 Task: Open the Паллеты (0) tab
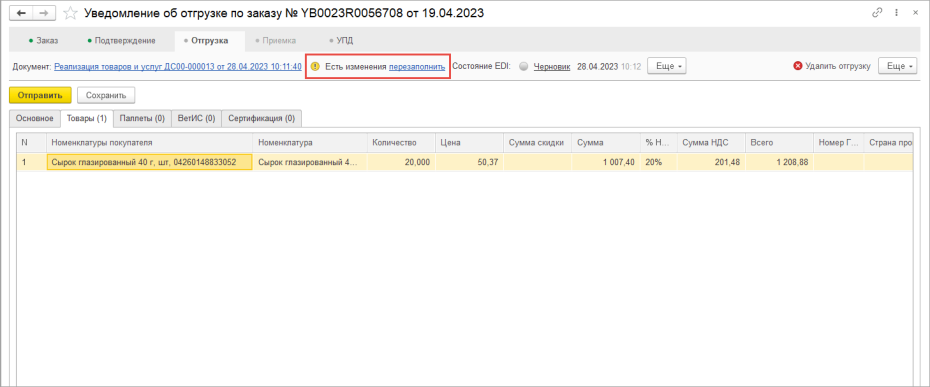tap(142, 118)
